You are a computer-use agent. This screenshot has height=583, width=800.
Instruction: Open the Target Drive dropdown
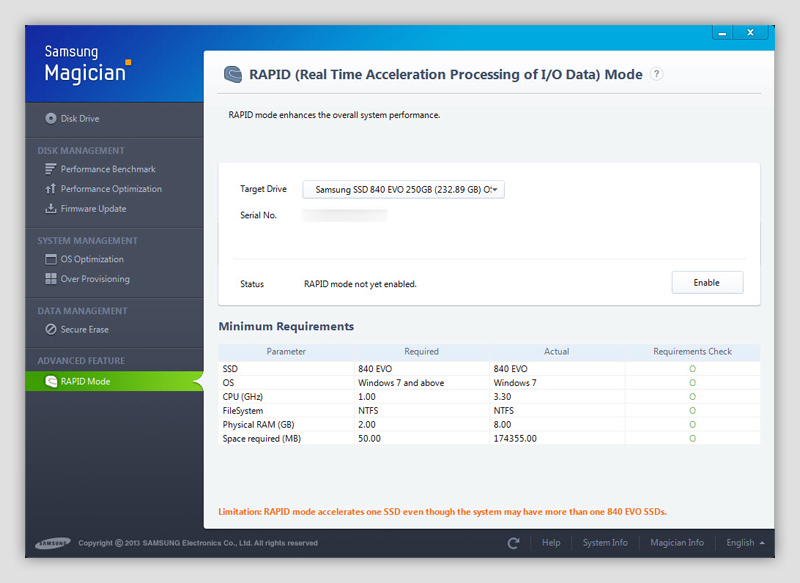pyautogui.click(x=404, y=189)
